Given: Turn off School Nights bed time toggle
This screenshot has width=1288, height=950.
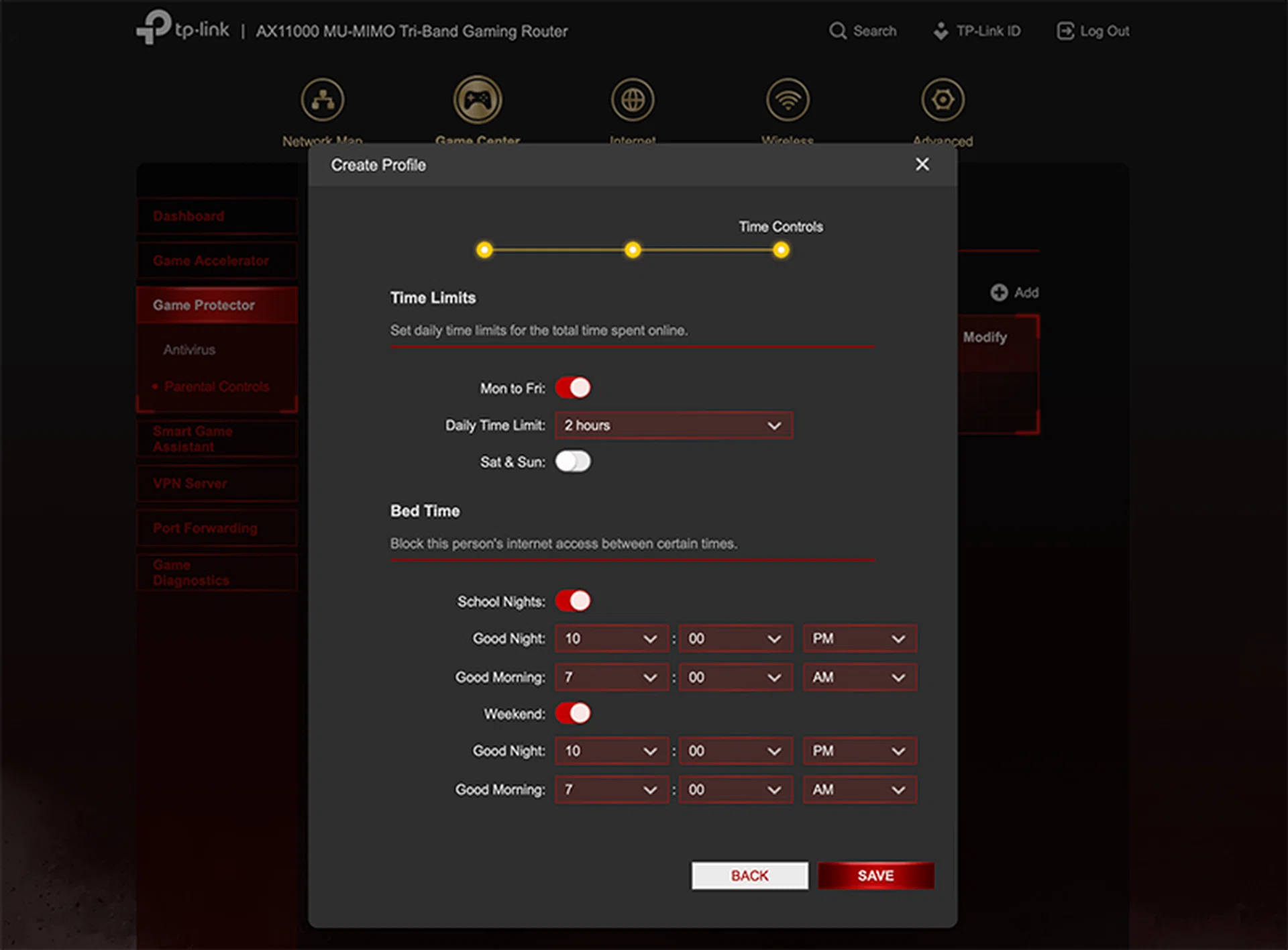Looking at the screenshot, I should (573, 601).
